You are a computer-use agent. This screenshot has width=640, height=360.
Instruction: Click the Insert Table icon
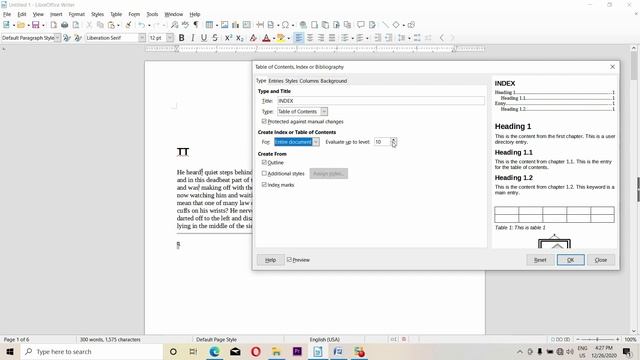tap(209, 25)
